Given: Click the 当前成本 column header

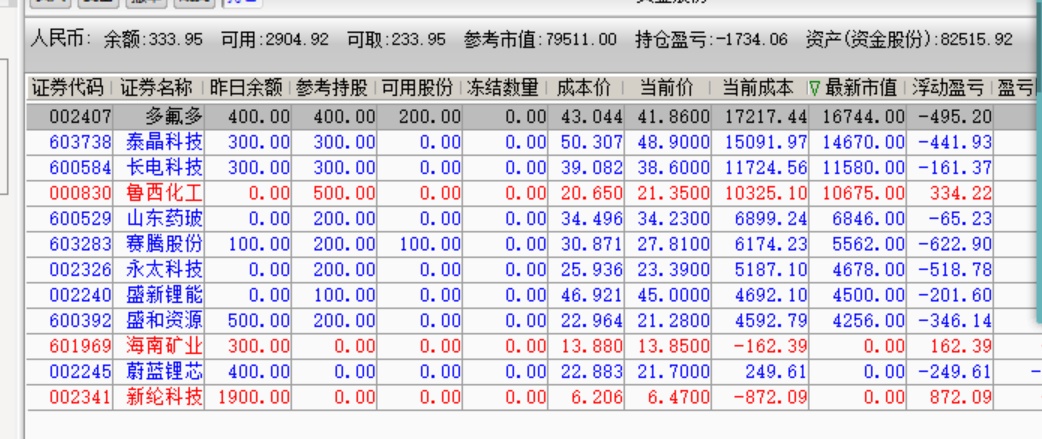Looking at the screenshot, I should 758,88.
